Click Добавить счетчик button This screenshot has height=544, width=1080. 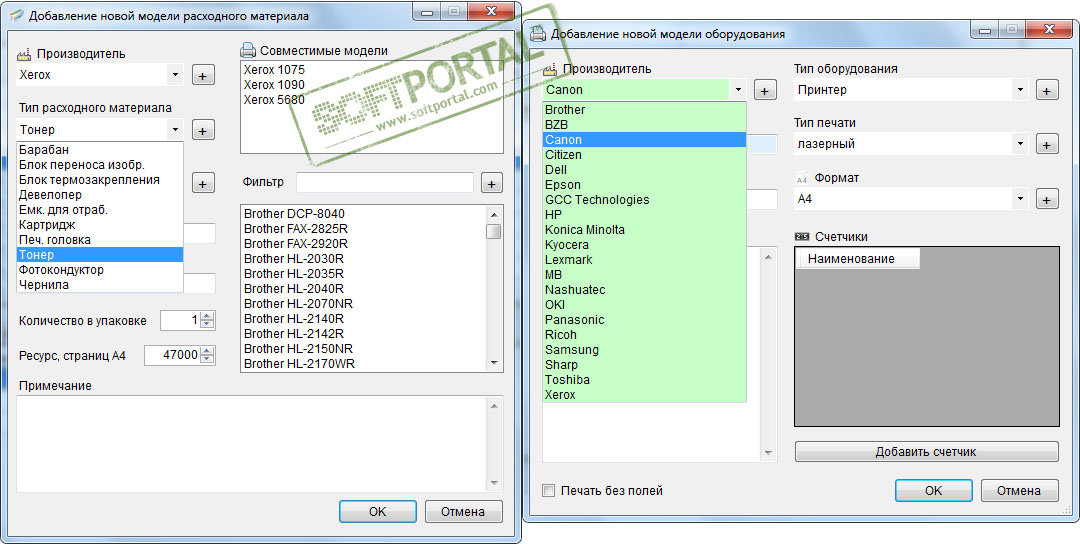tap(926, 452)
